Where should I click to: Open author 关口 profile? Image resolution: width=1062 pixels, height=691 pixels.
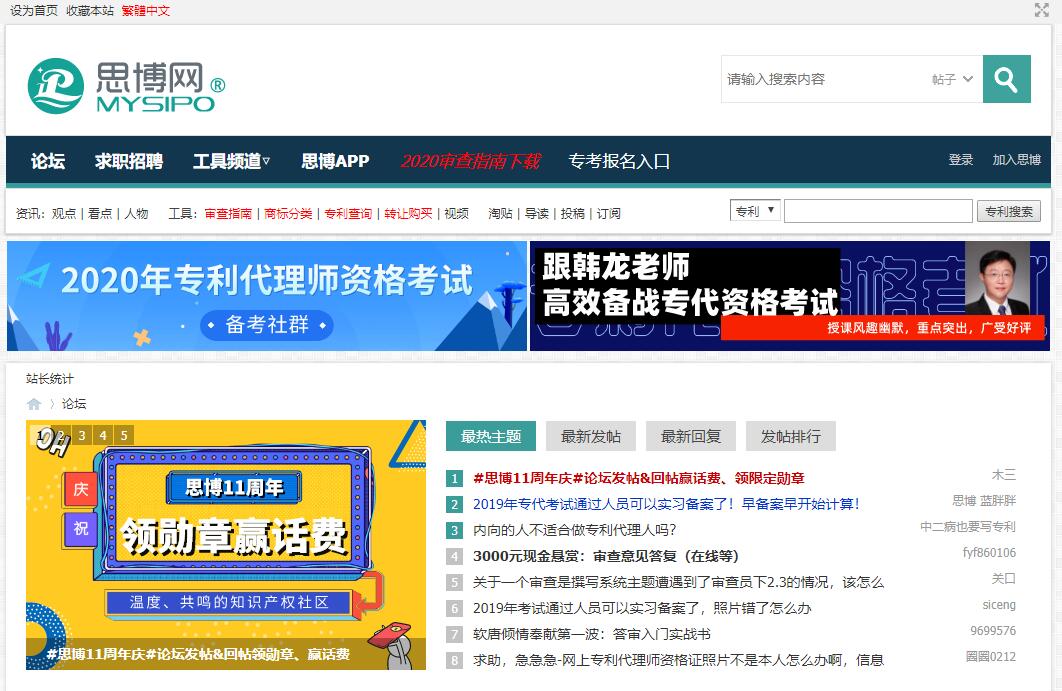click(x=1004, y=579)
